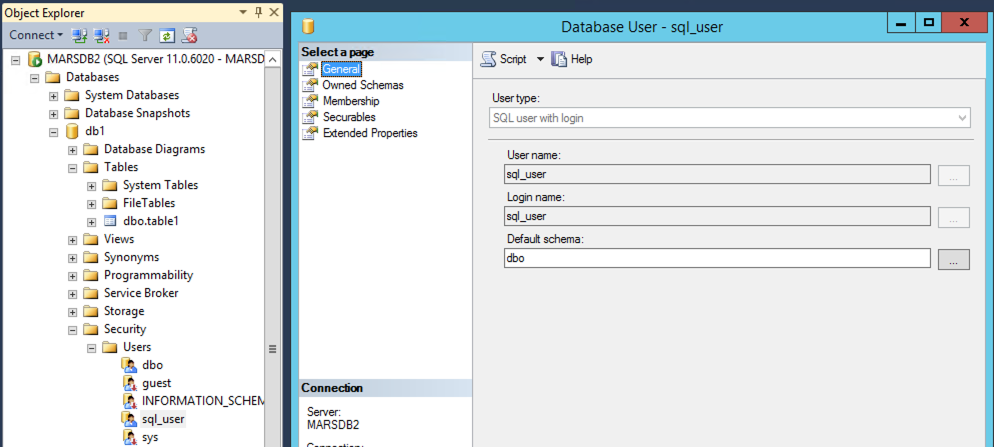Image resolution: width=994 pixels, height=447 pixels.
Task: Click the filter funnel icon
Action: pyautogui.click(x=145, y=35)
